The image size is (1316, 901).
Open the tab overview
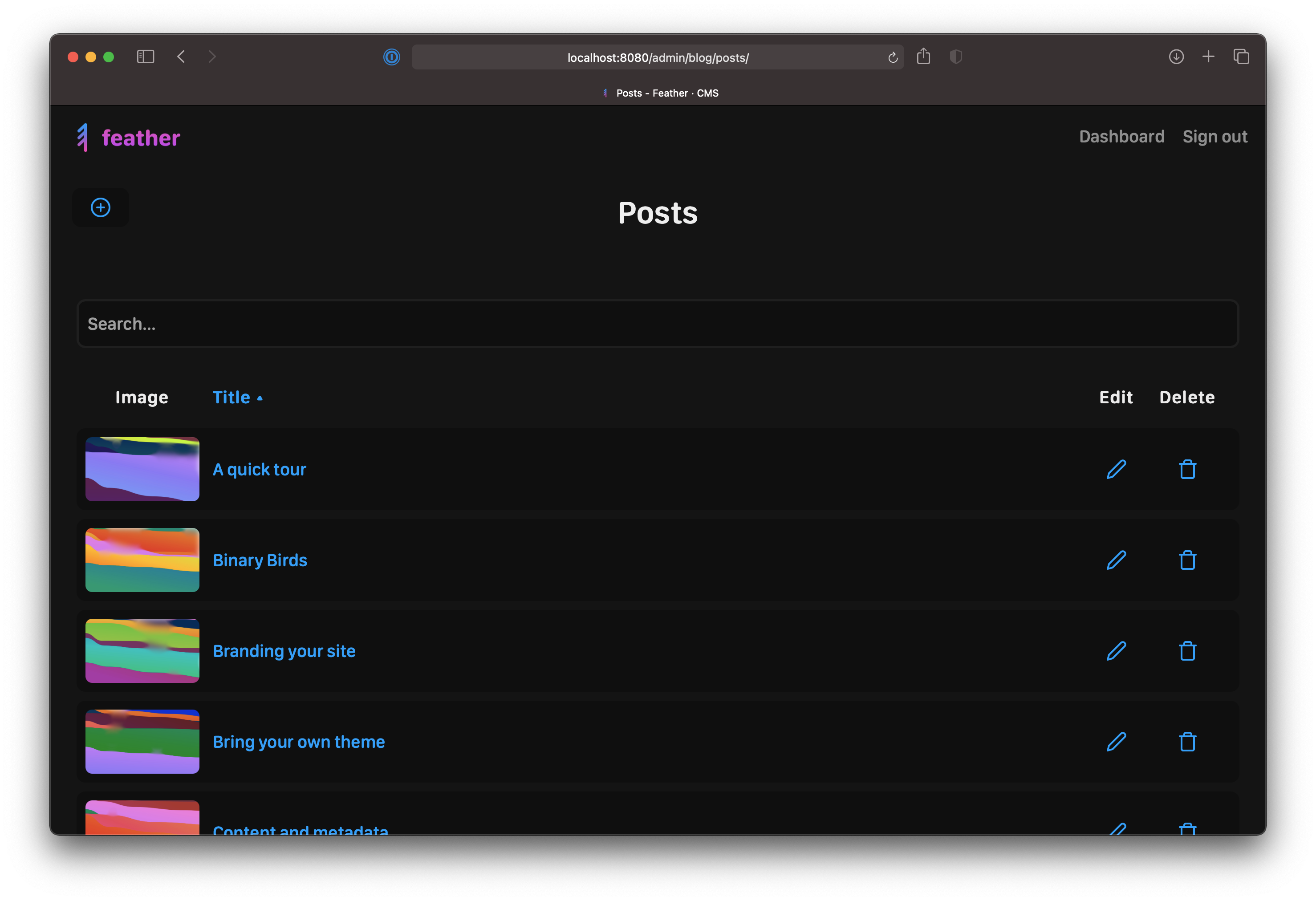pyautogui.click(x=1241, y=57)
